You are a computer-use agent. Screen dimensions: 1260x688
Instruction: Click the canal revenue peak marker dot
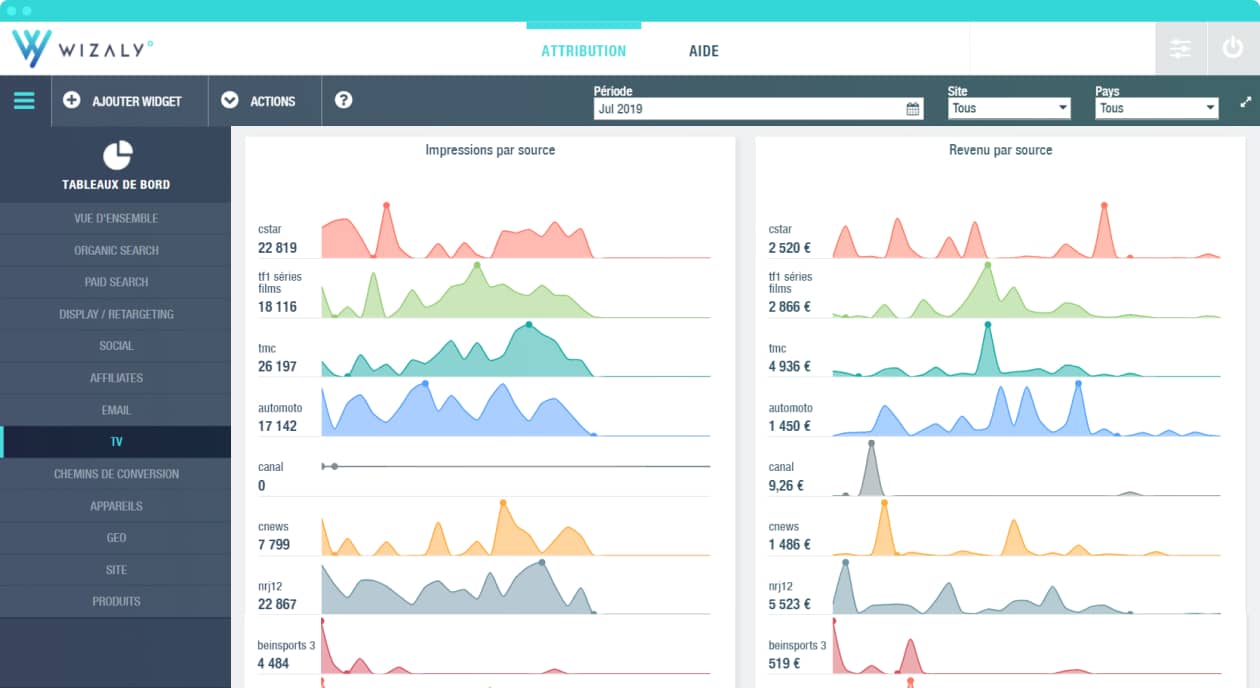pyautogui.click(x=871, y=443)
